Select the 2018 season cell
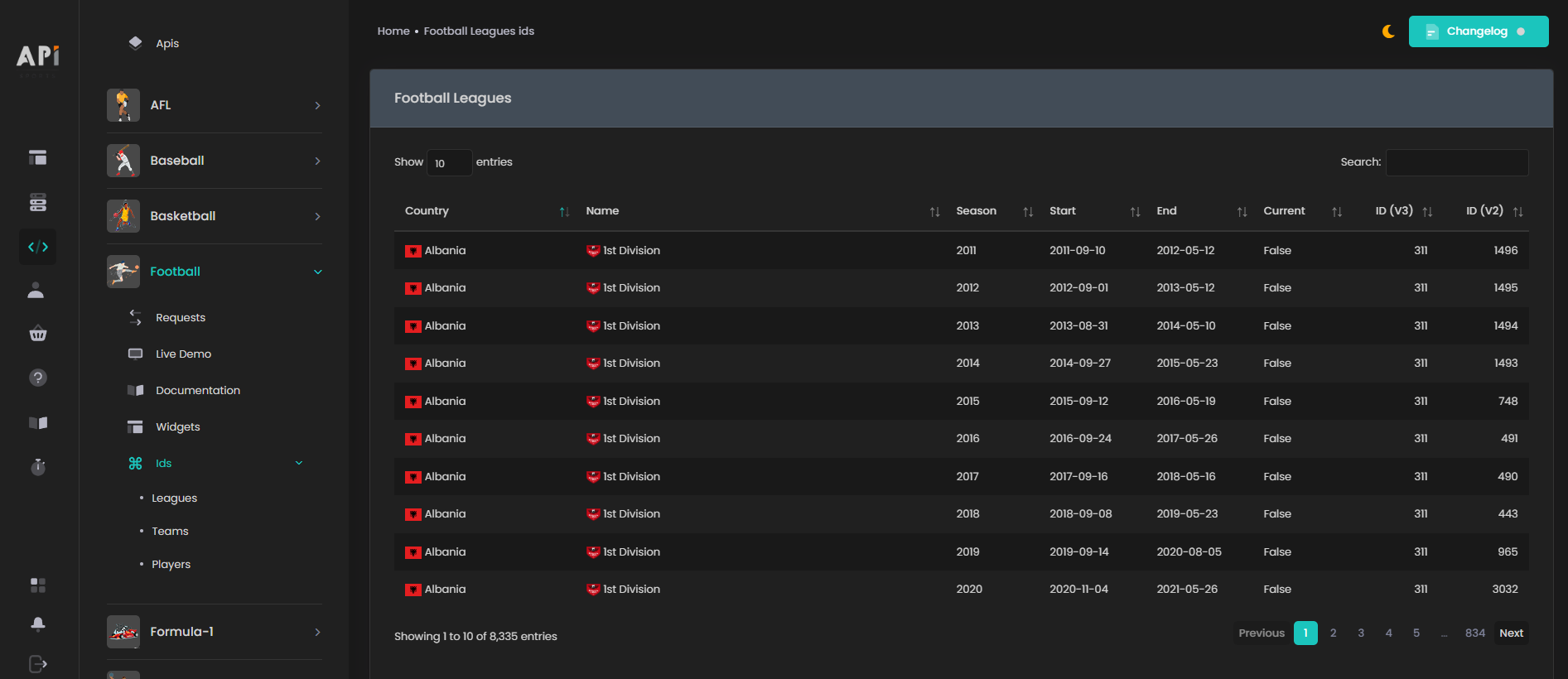Viewport: 1568px width, 679px height. tap(967, 513)
